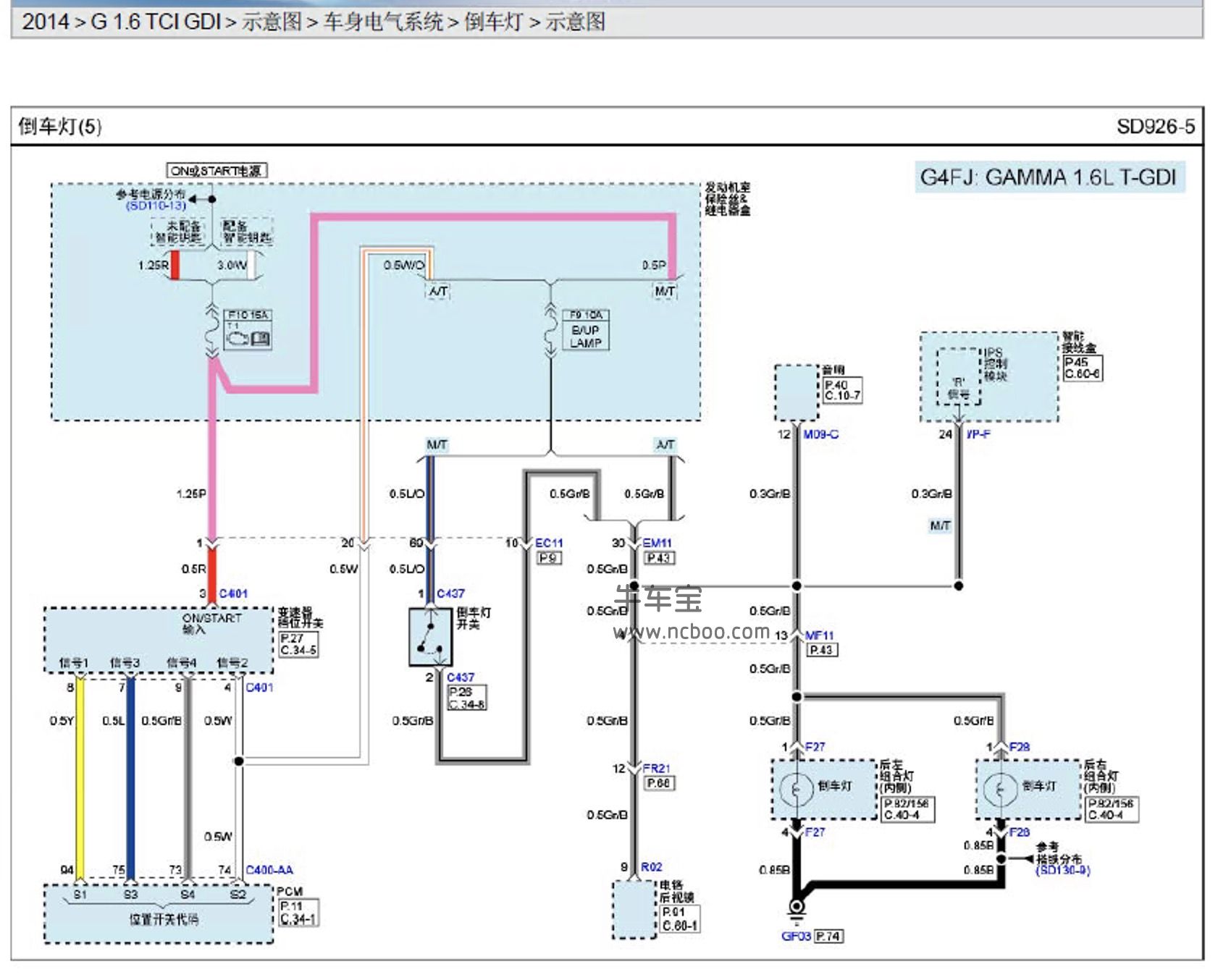Screen dimensions: 1218x980
Task: Open the 2014 breadcrumb level
Action: [x=46, y=22]
